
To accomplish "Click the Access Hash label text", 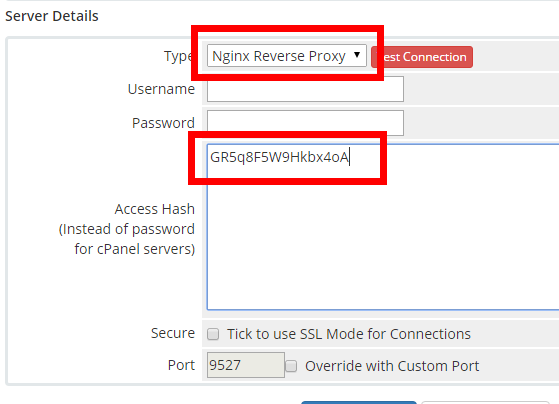I will coord(155,209).
